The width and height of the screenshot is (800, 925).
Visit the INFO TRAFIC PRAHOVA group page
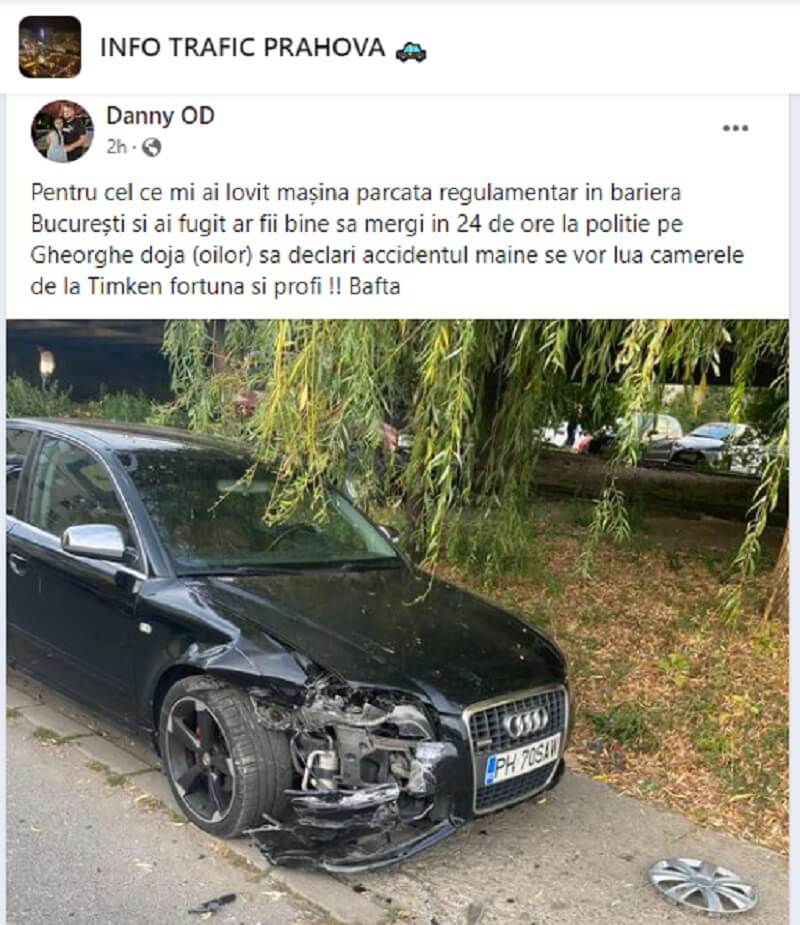click(x=242, y=48)
